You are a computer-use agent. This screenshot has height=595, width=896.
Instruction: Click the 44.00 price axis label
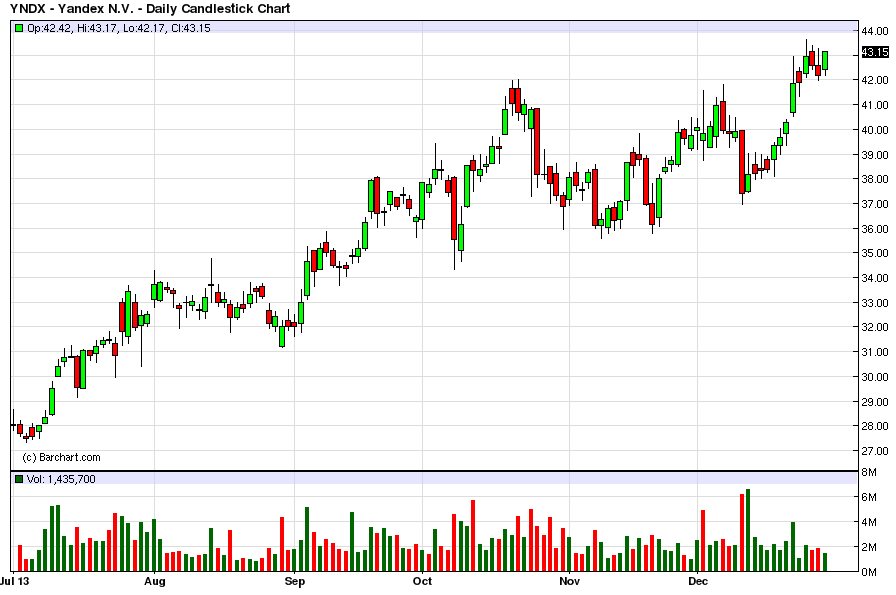[875, 31]
